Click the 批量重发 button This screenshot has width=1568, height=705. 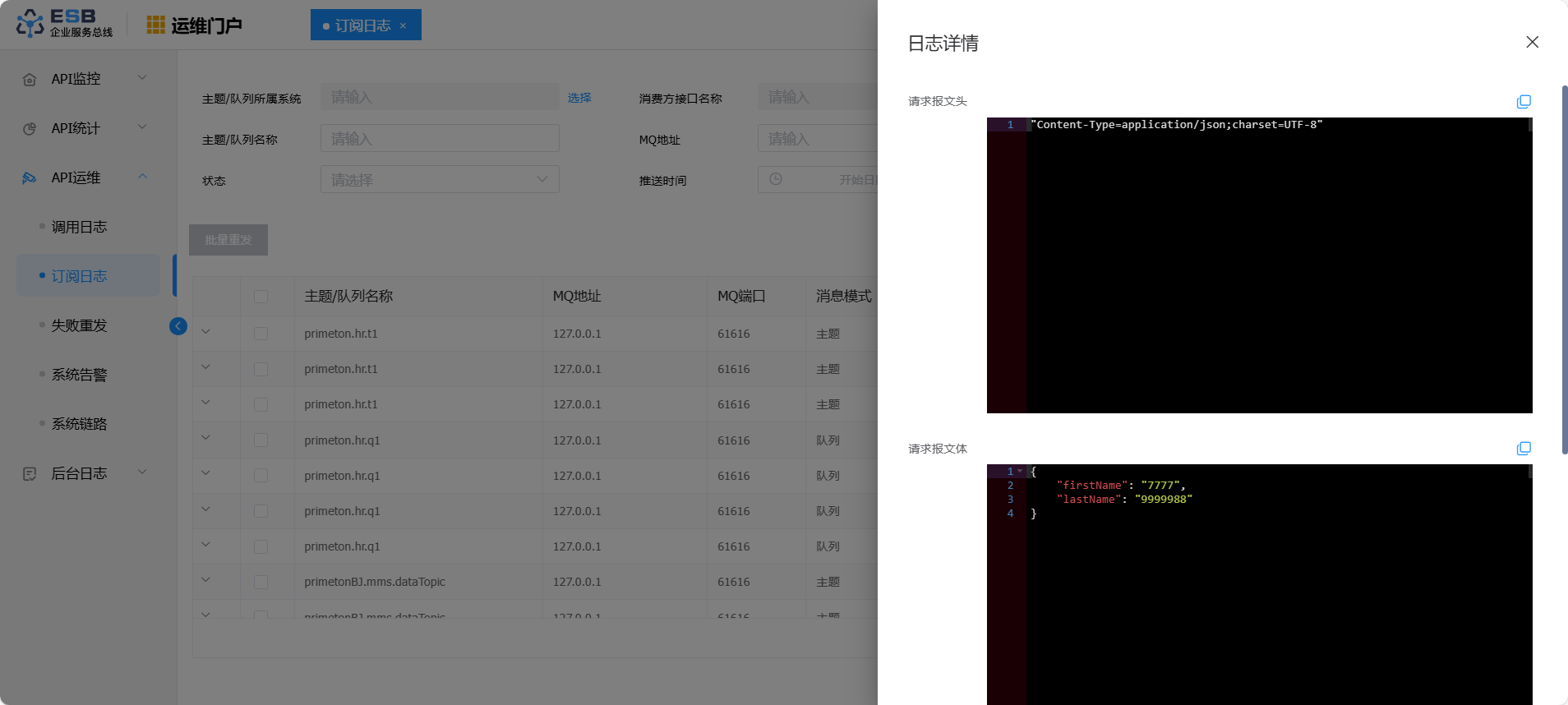tap(228, 240)
